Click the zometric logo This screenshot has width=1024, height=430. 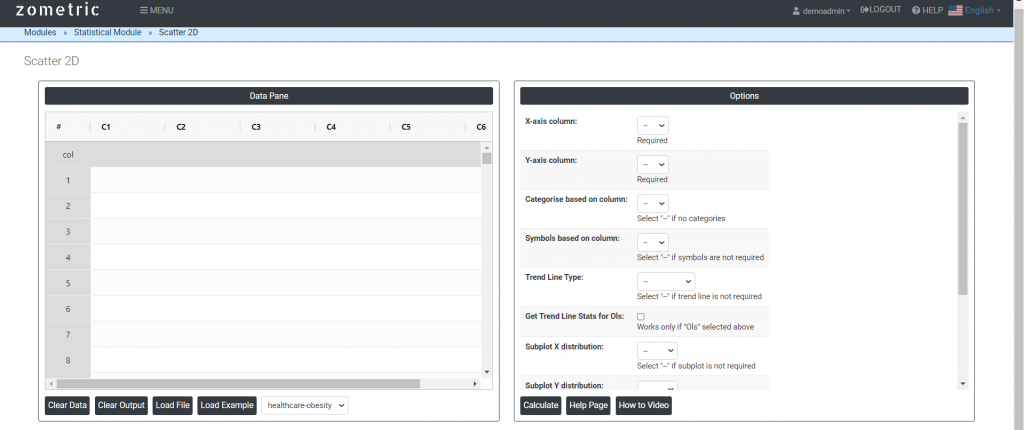57,10
